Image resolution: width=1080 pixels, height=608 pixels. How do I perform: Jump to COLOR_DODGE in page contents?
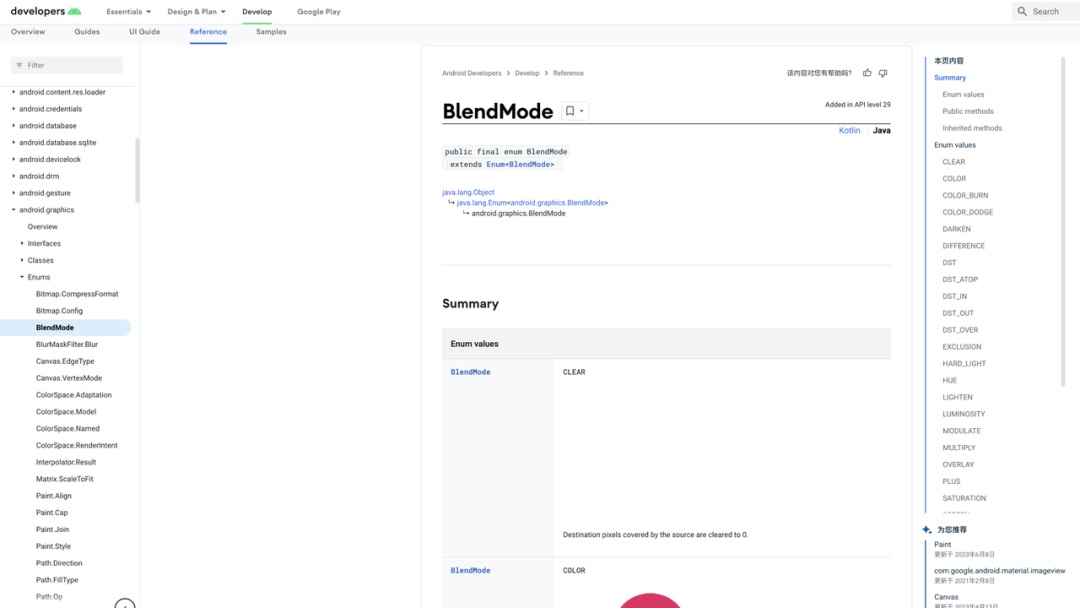point(967,212)
